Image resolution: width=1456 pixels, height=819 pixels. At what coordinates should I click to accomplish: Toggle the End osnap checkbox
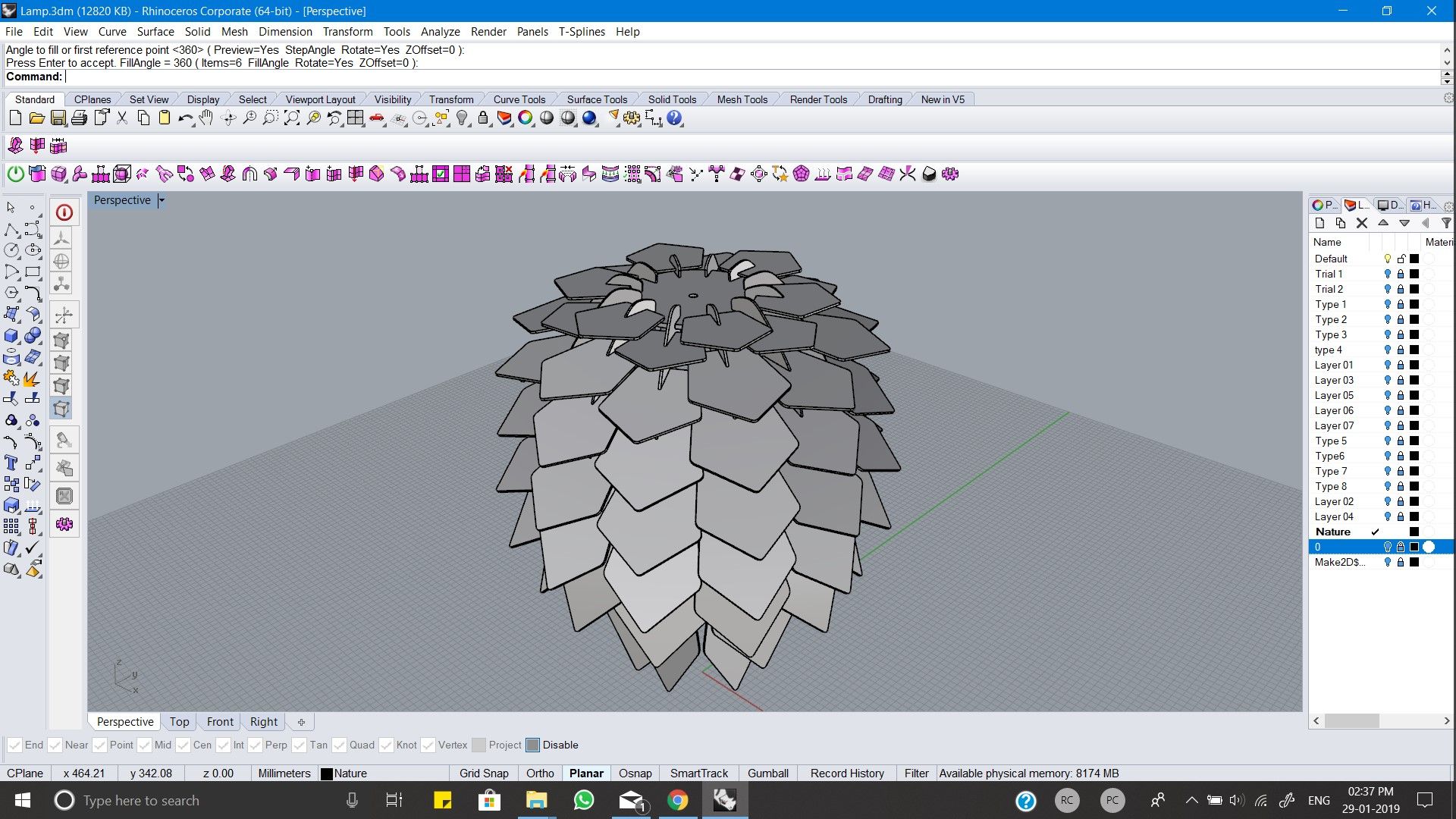14,745
